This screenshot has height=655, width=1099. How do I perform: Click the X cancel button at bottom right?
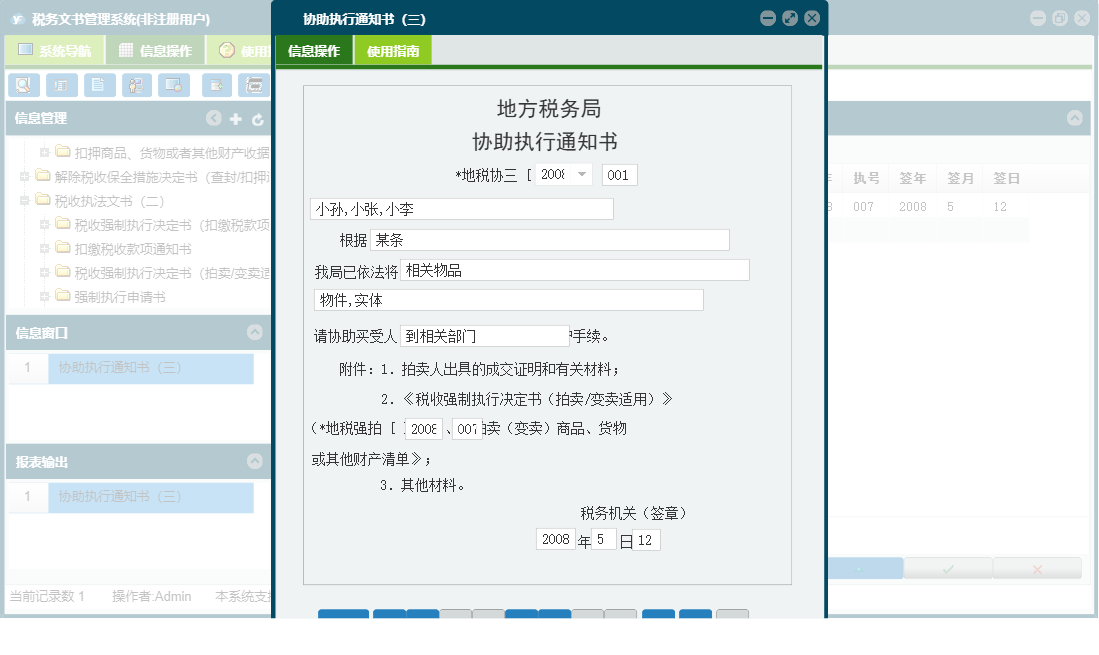pos(1037,567)
